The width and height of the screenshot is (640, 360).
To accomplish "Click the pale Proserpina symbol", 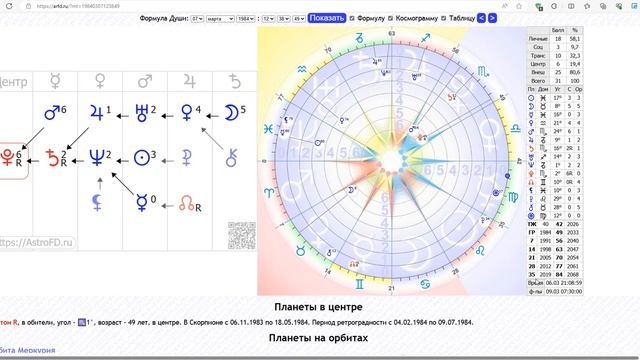I will pyautogui.click(x=187, y=158).
